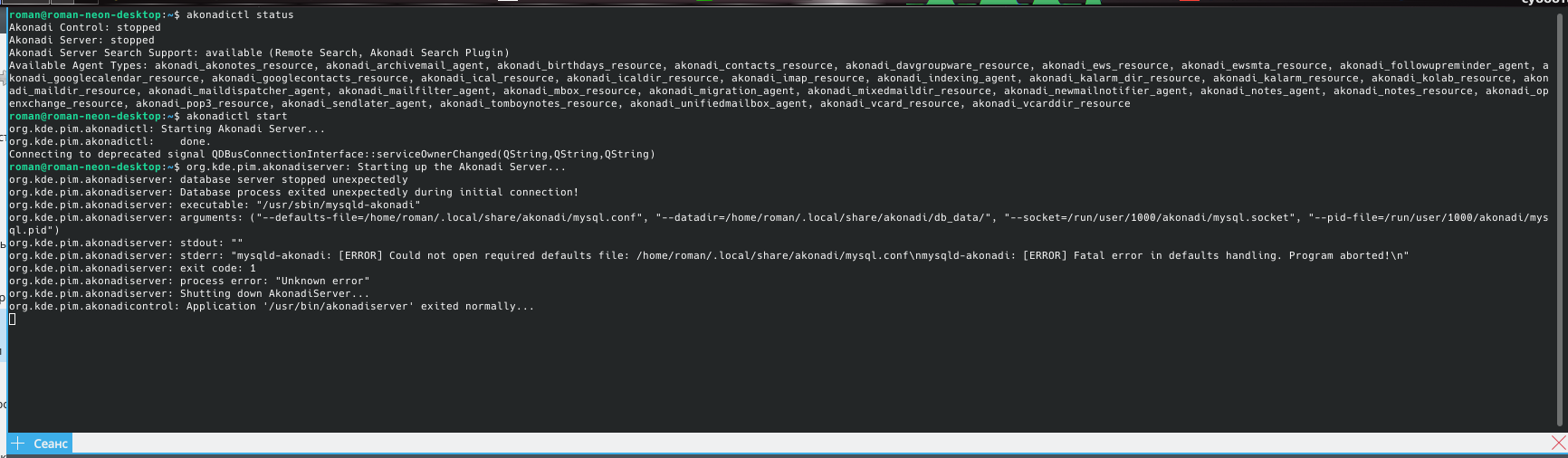Click the 'process error: "Unknown error"' line

[189, 281]
